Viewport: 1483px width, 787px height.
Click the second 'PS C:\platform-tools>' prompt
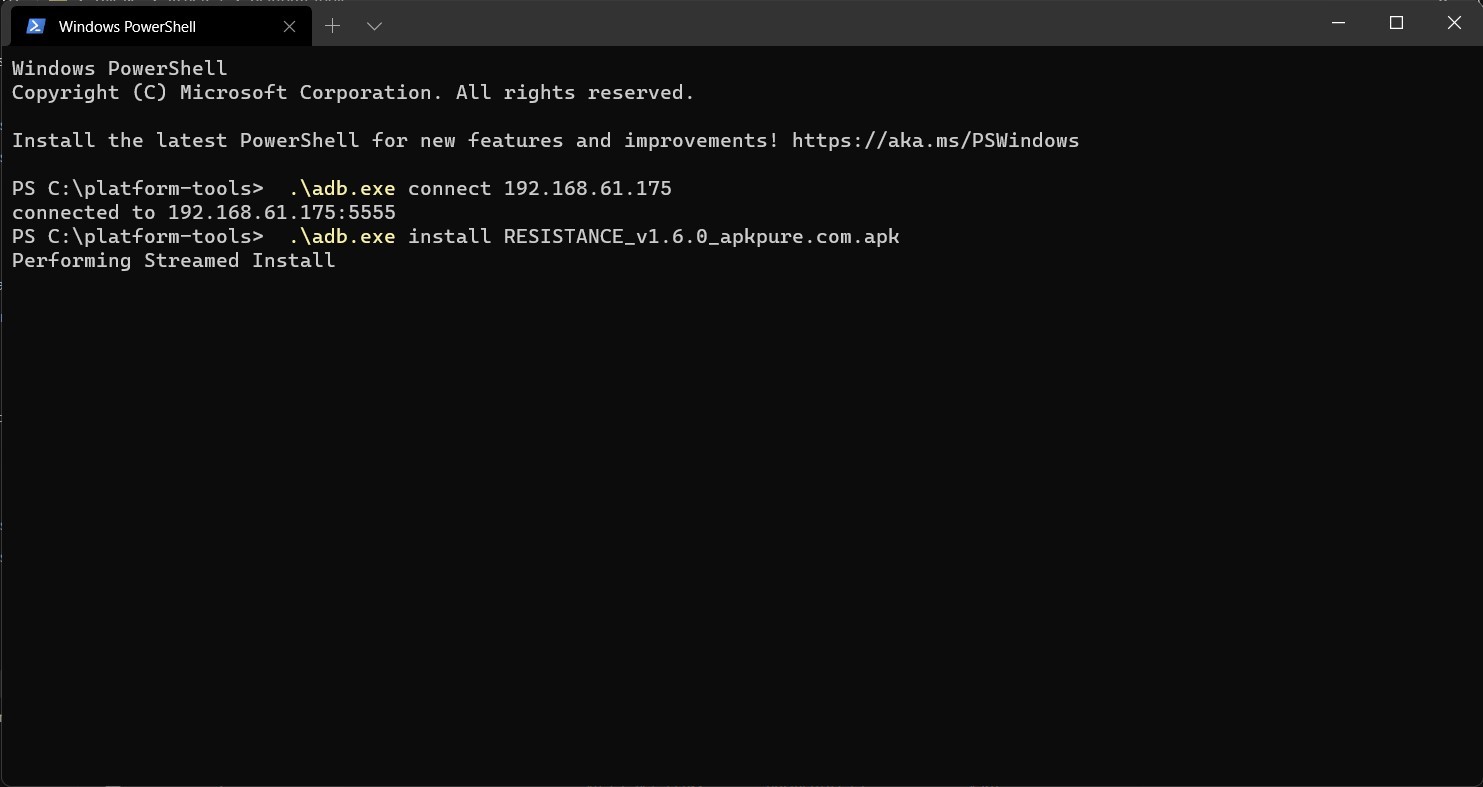pos(137,237)
